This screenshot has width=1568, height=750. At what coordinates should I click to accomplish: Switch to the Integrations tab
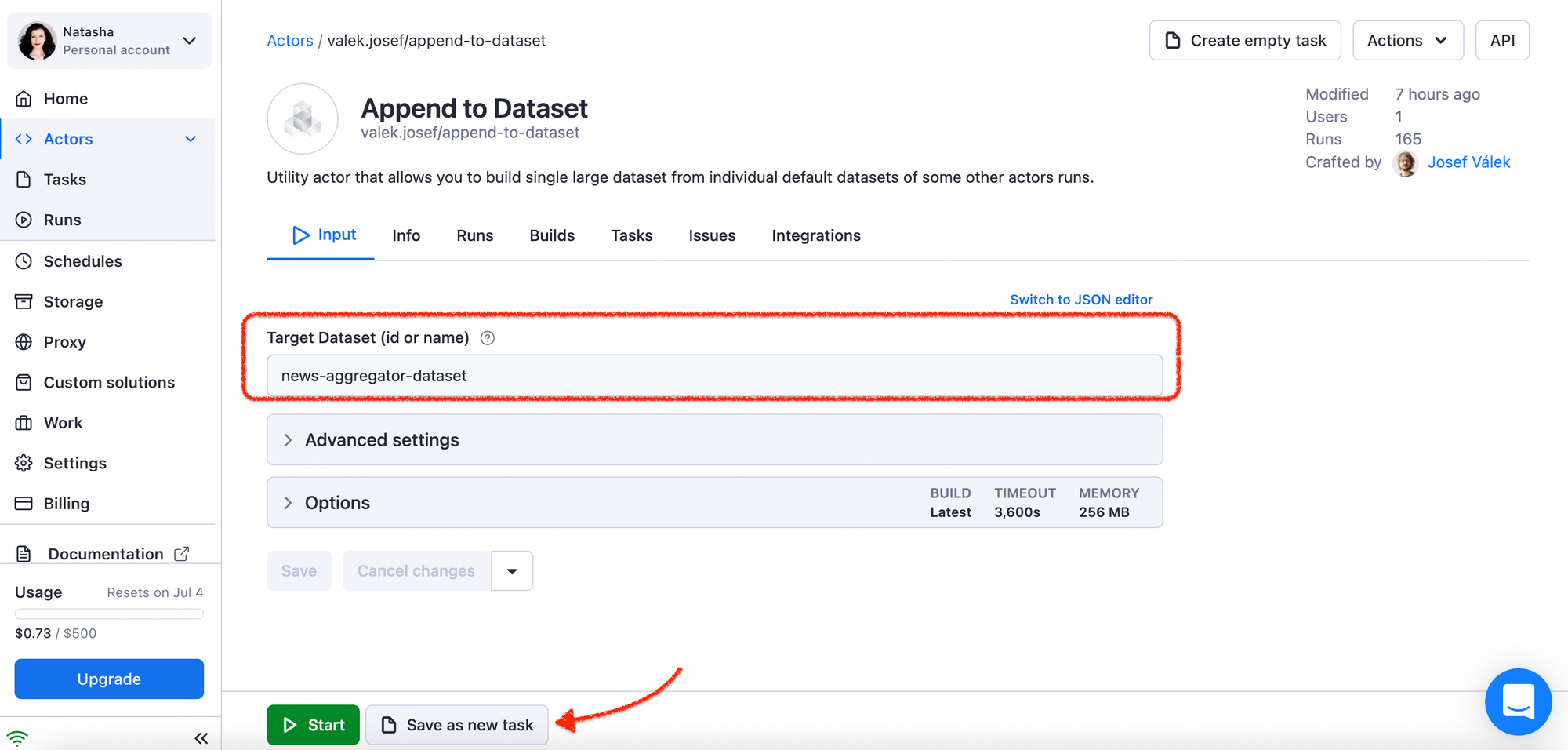(815, 235)
